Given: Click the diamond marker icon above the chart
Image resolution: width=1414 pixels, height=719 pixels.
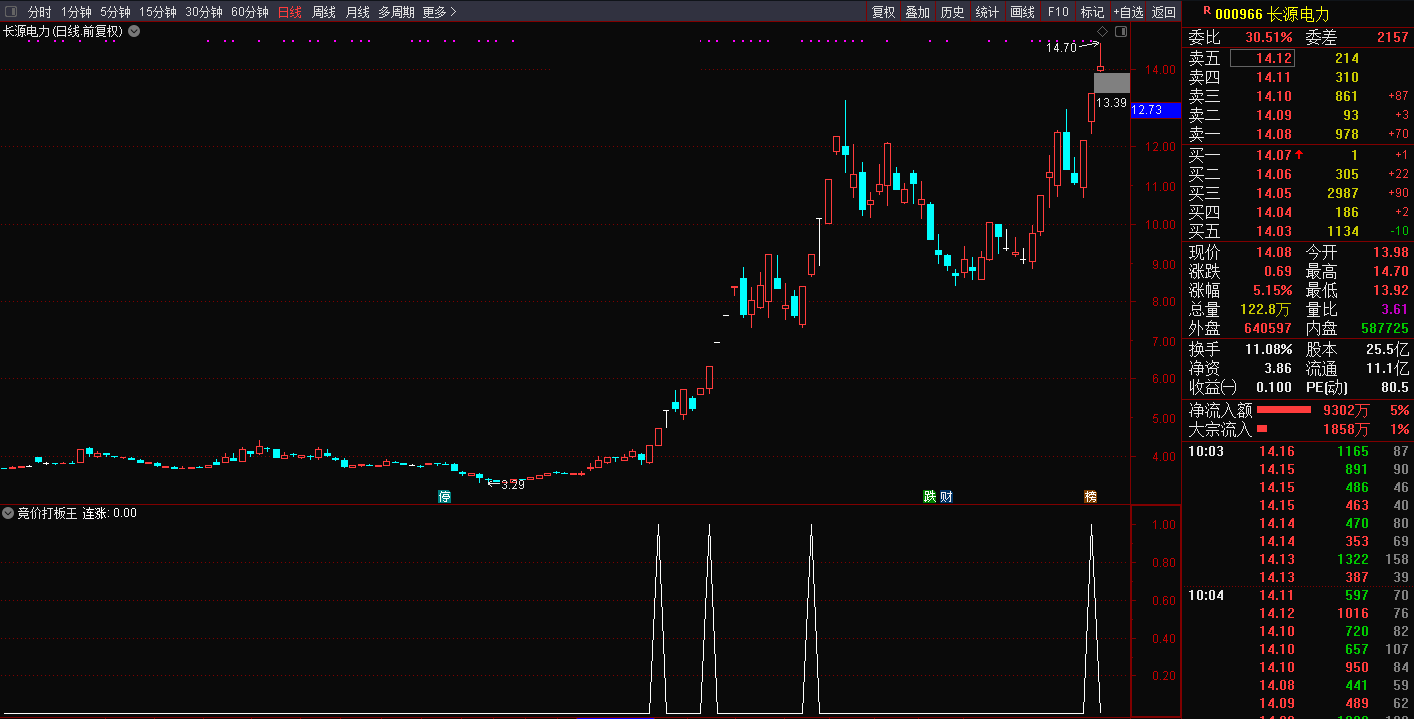Looking at the screenshot, I should (x=1102, y=32).
